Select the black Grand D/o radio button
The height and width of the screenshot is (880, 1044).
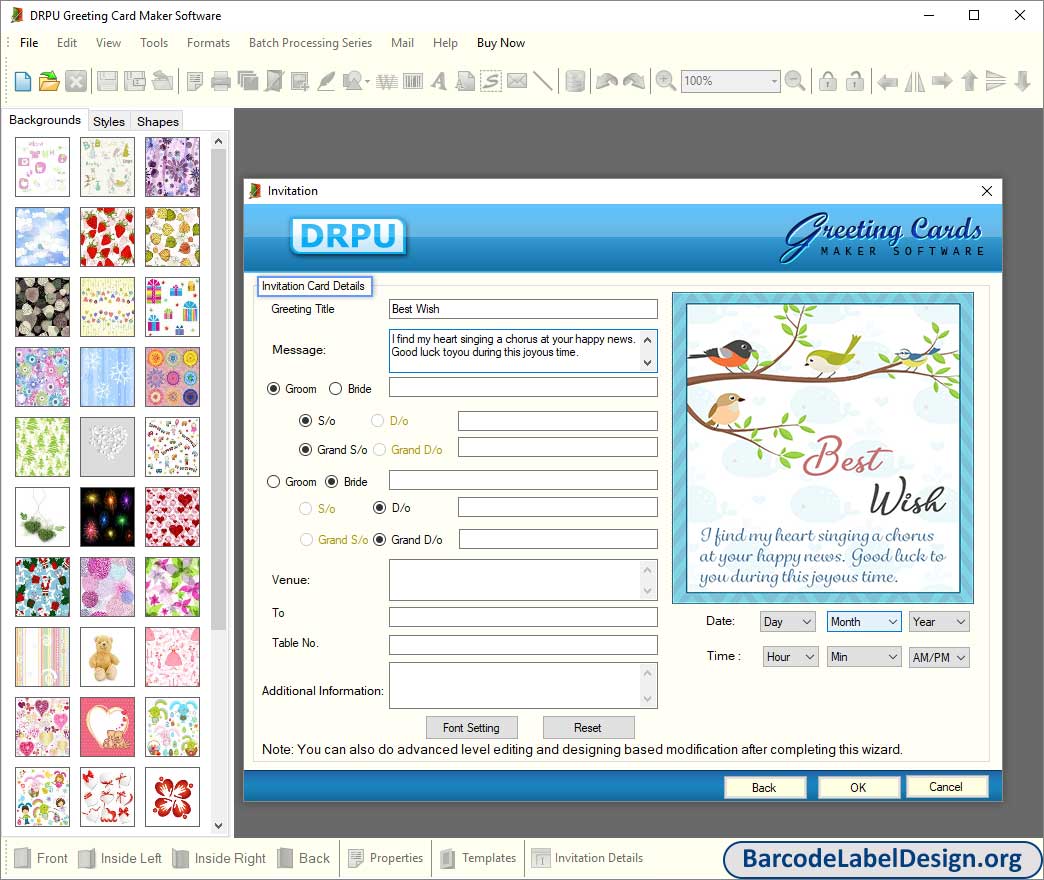(x=380, y=540)
